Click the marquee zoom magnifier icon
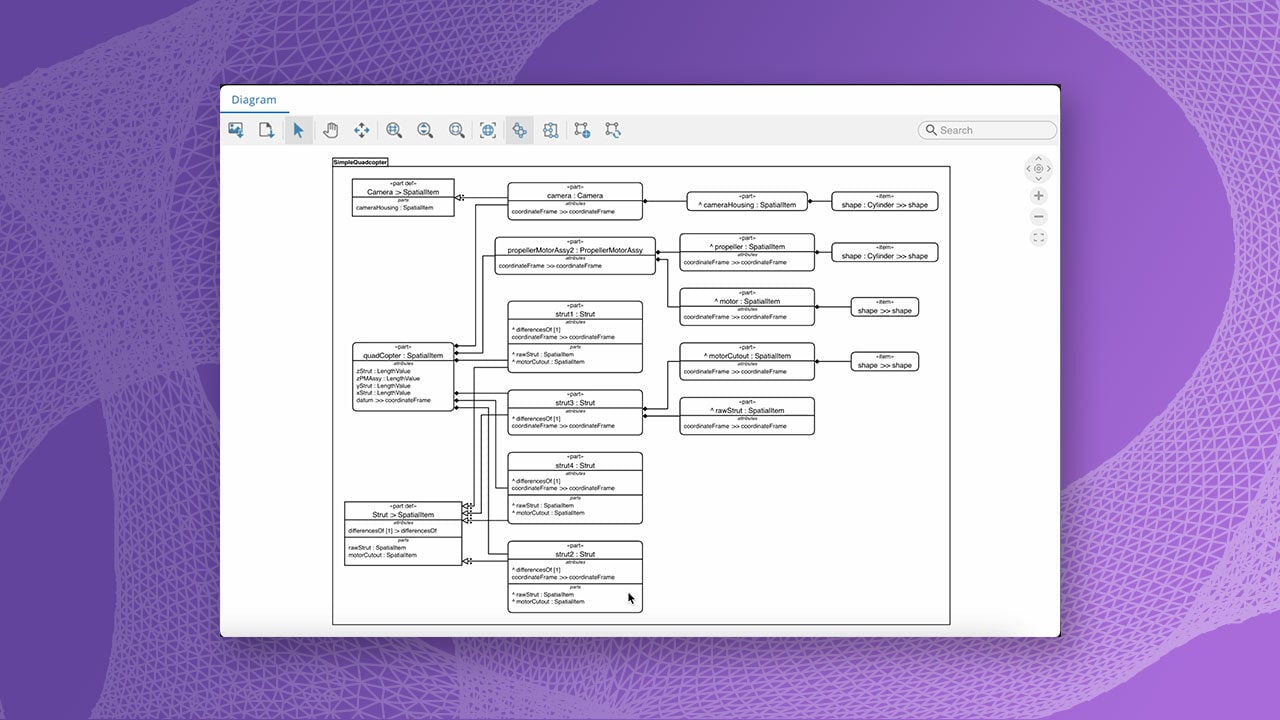Screen dimensions: 1280x720 (x=394, y=130)
